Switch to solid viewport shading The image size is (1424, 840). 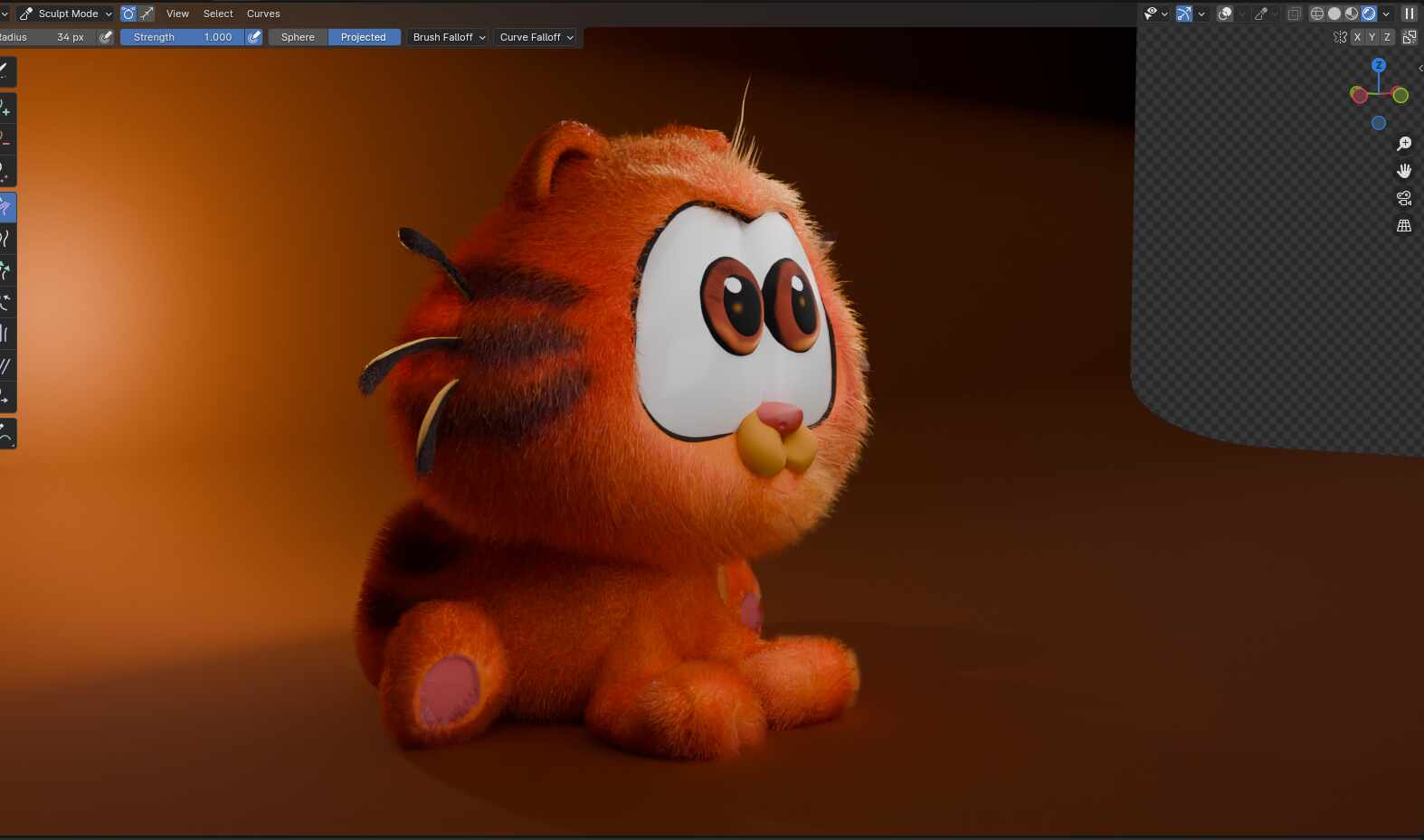[x=1334, y=14]
